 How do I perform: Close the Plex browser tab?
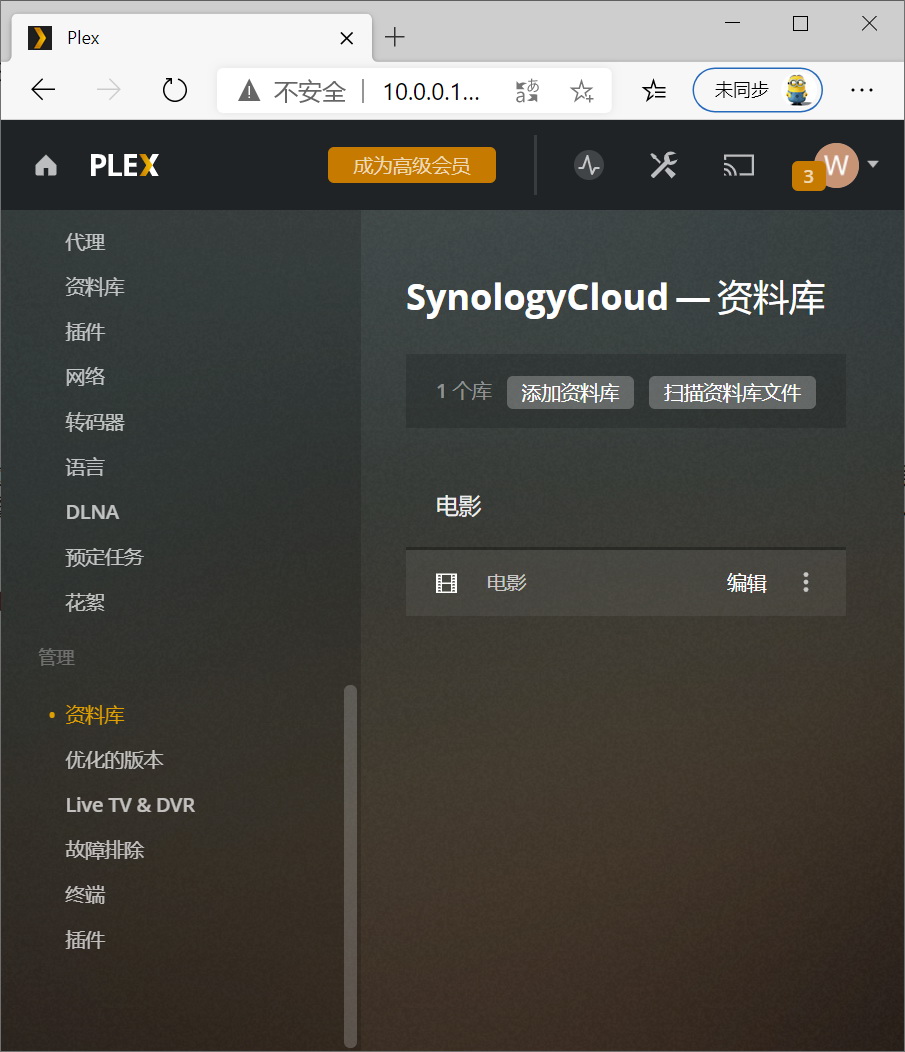tap(346, 38)
